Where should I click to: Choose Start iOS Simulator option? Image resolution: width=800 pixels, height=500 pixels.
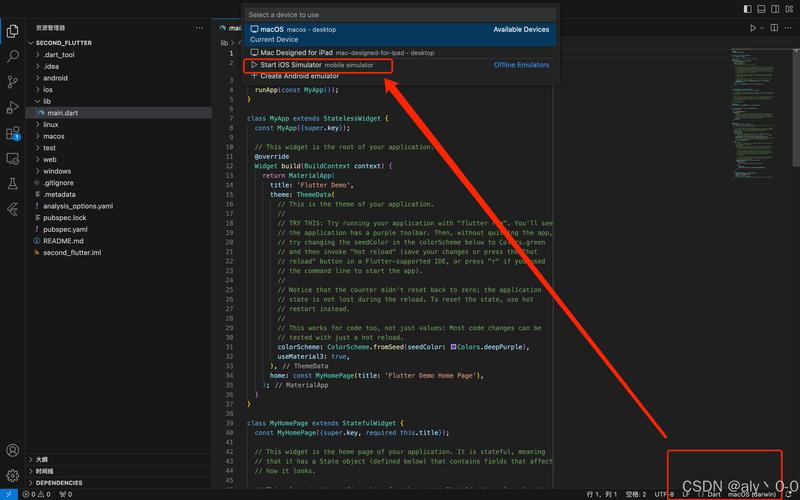[400, 65]
